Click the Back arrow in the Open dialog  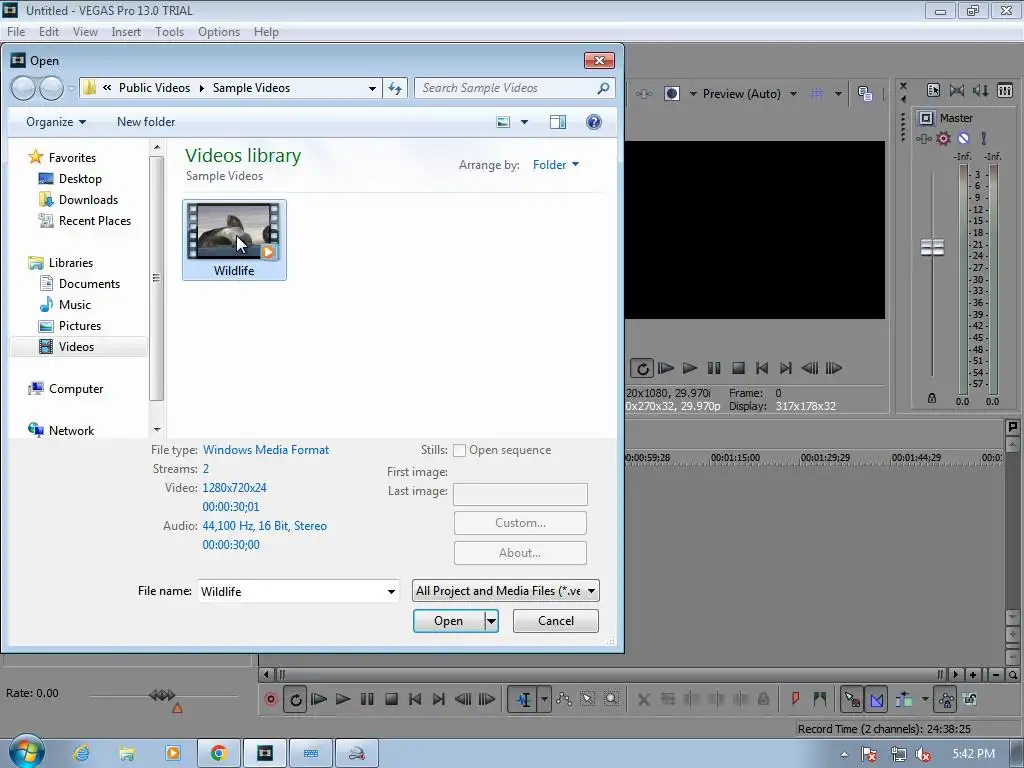point(23,88)
